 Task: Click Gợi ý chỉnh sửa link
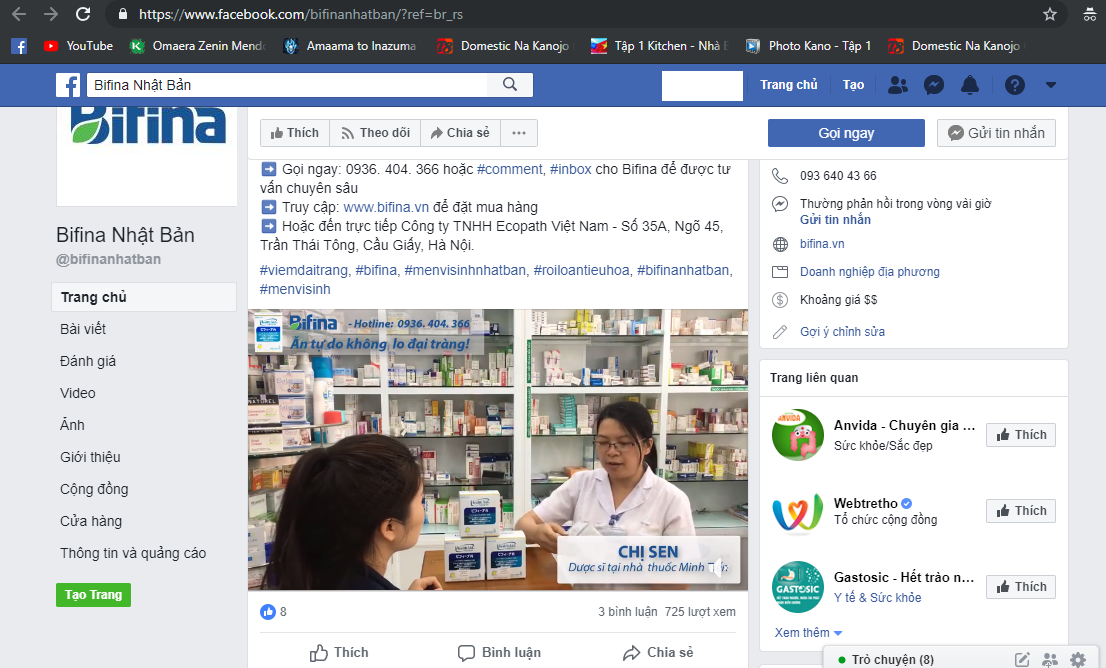coord(842,332)
